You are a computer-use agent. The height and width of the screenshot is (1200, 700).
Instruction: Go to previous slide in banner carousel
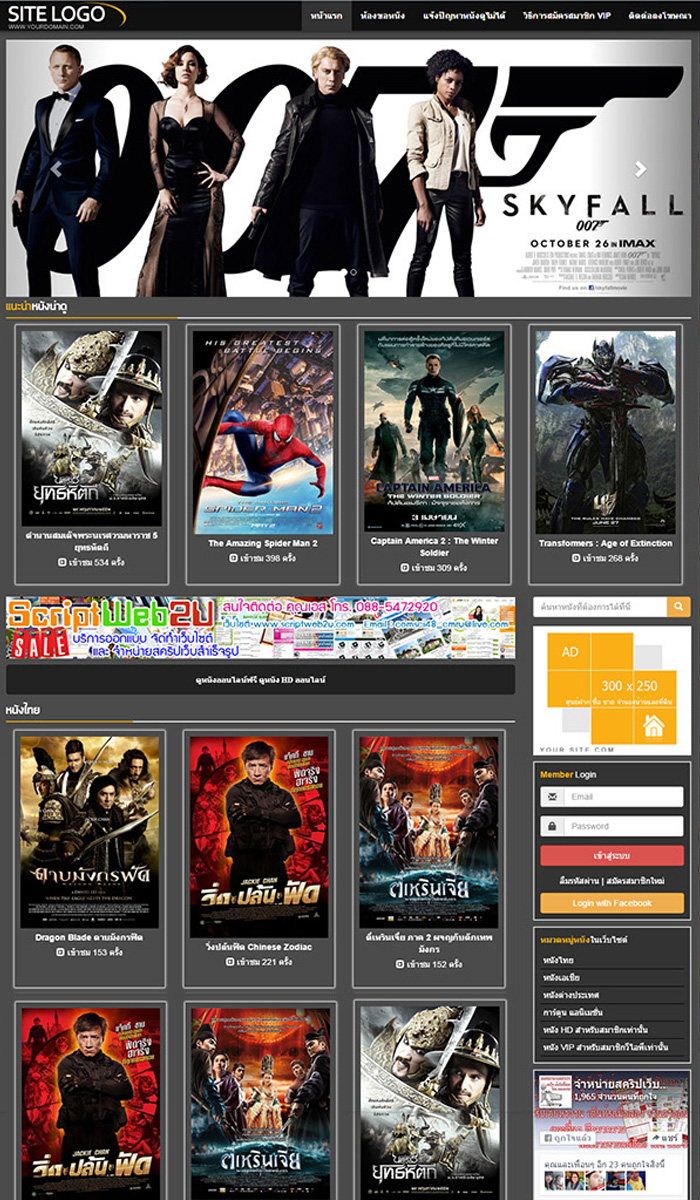(x=57, y=170)
